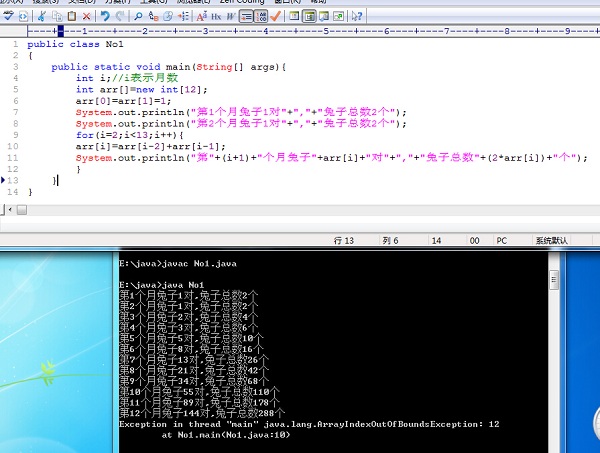Click code line "public class No1"
Image resolution: width=600 pixels, height=453 pixels.
(75, 44)
